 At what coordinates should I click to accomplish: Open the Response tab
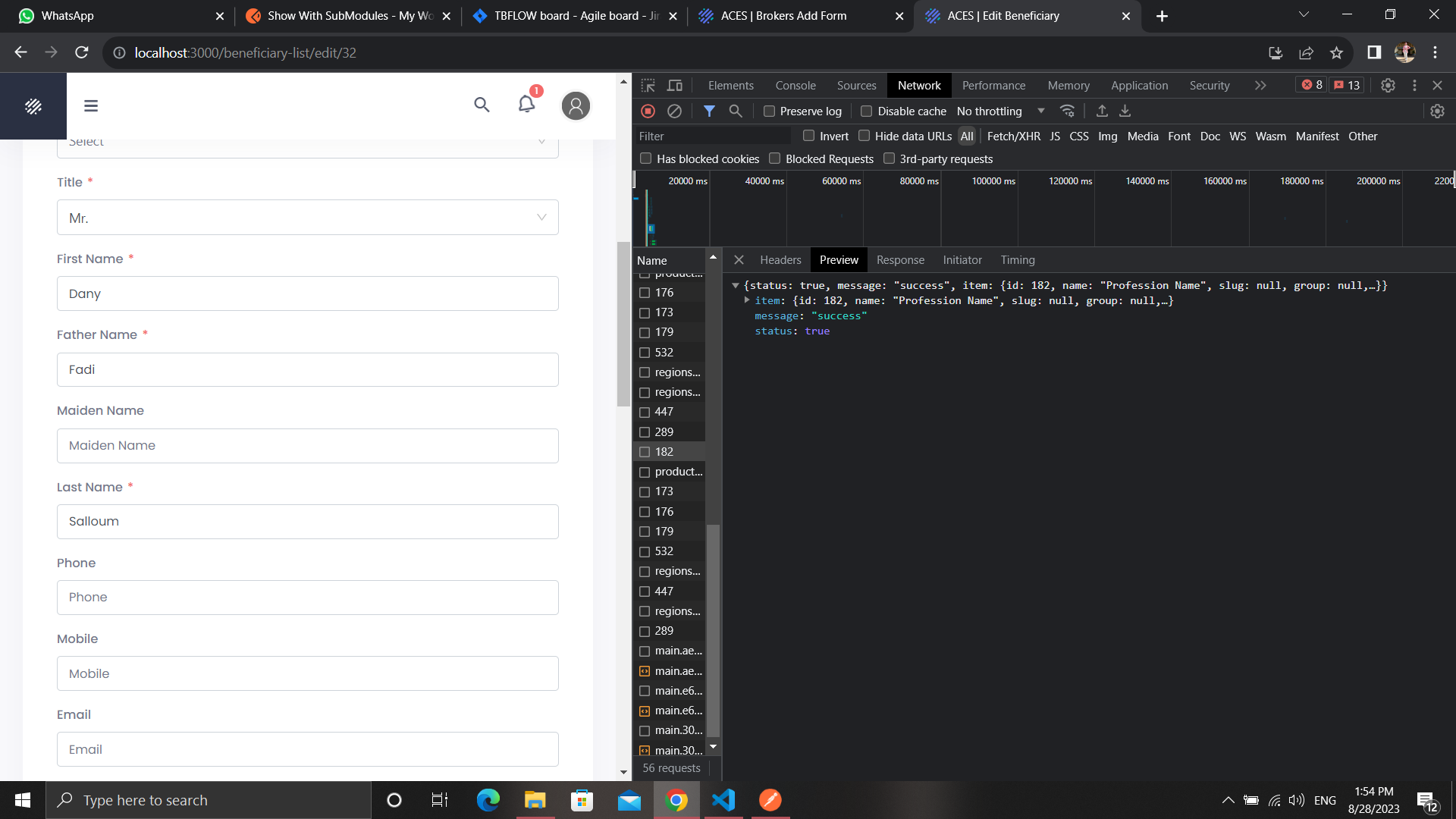coord(900,260)
